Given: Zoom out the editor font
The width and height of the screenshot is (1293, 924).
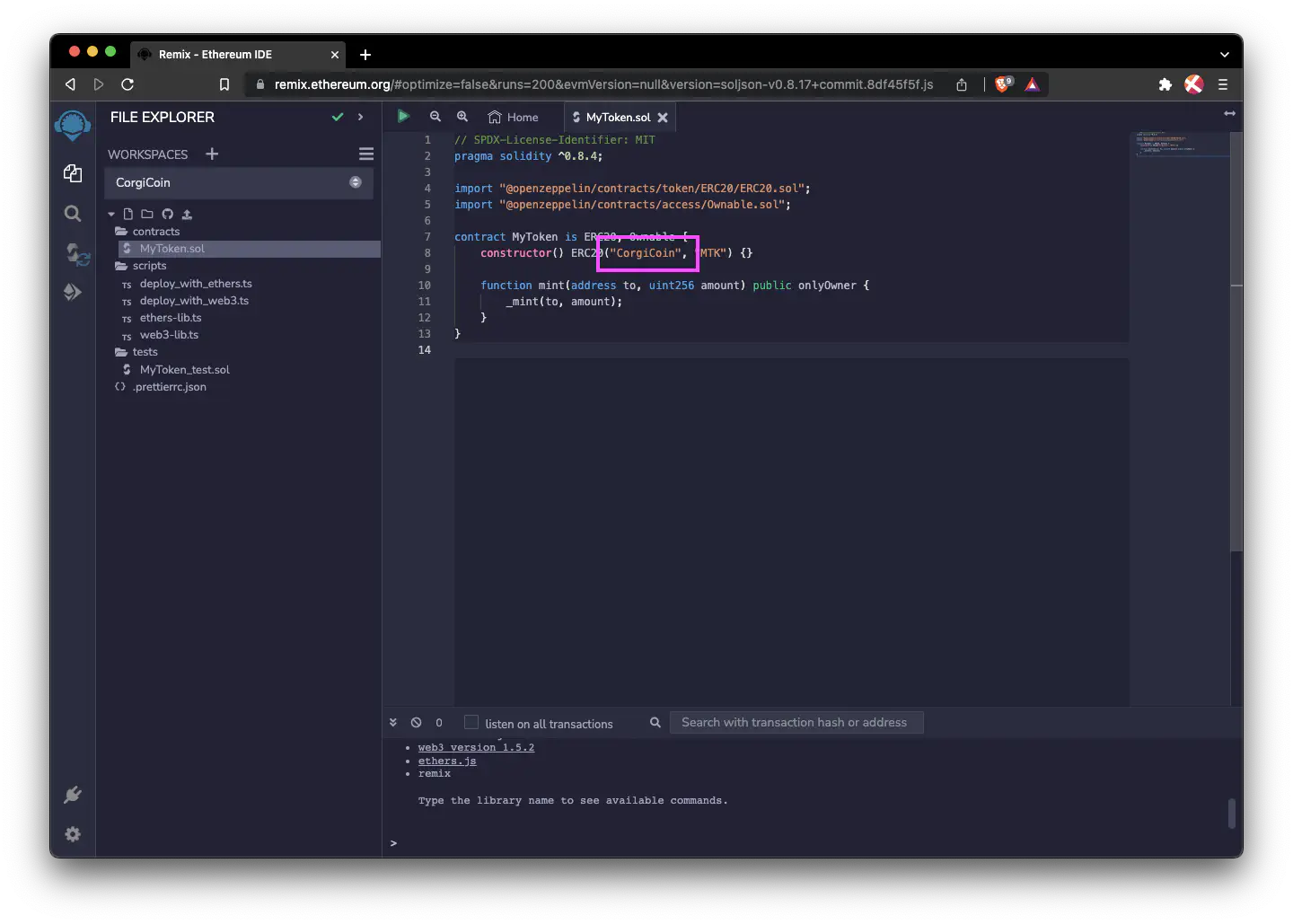Looking at the screenshot, I should pyautogui.click(x=435, y=117).
